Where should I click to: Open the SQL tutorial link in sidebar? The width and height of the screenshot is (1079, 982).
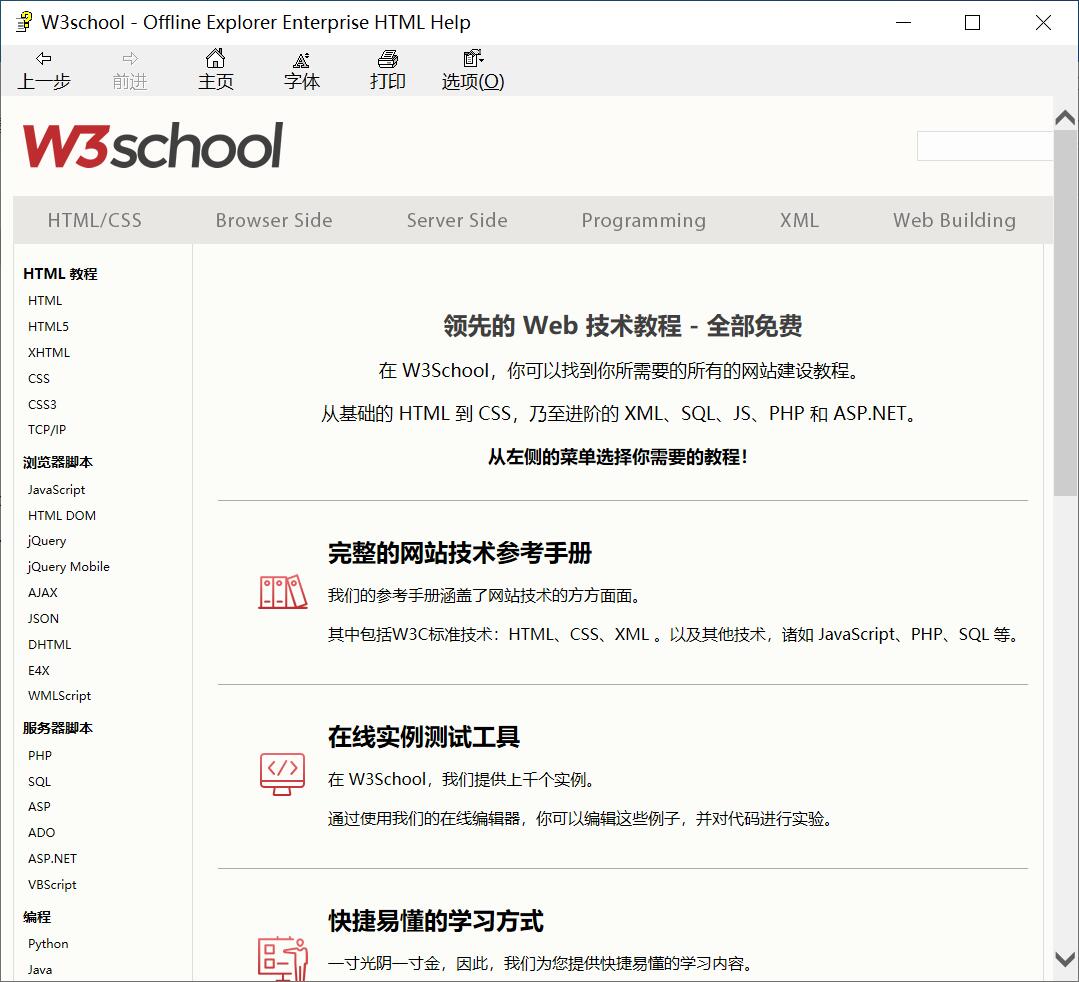coord(39,782)
